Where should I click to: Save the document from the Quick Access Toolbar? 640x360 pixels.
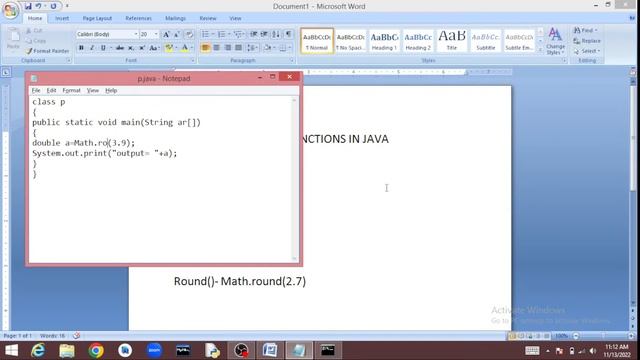28,6
